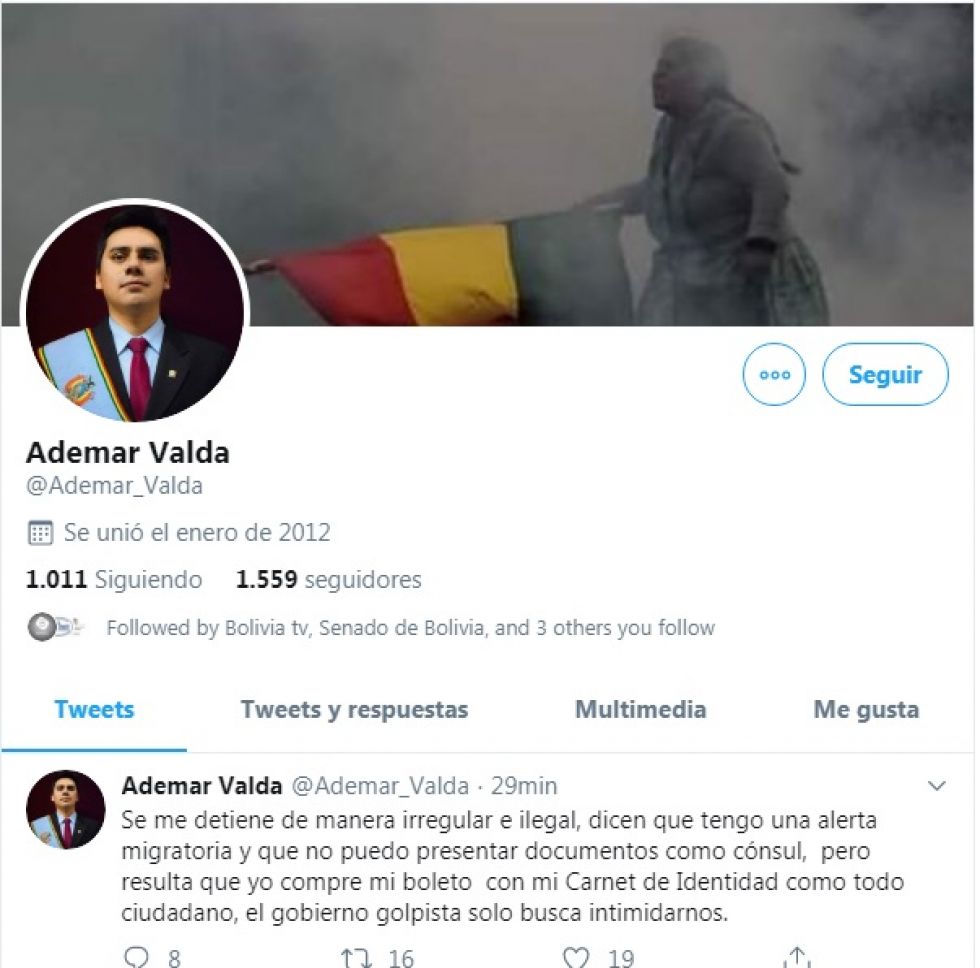Open the 1.011 Siguiendo list
Image resolution: width=980 pixels, height=968 pixels.
pyautogui.click(x=114, y=579)
